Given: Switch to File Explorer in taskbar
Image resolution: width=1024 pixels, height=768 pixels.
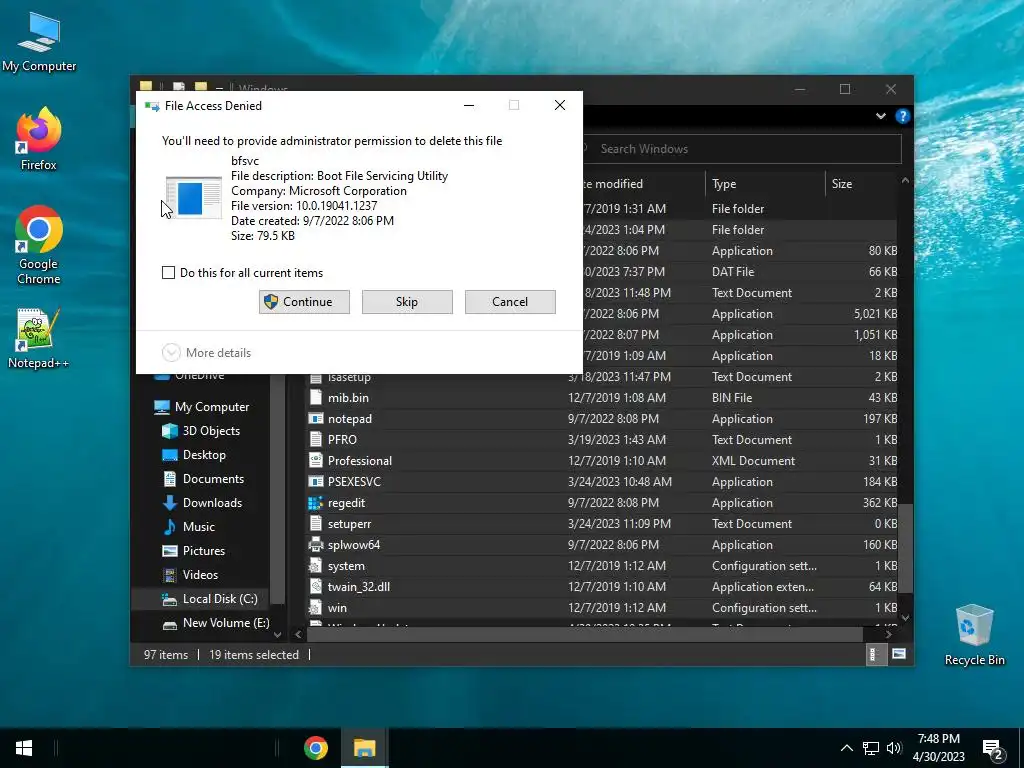Looking at the screenshot, I should [x=364, y=748].
